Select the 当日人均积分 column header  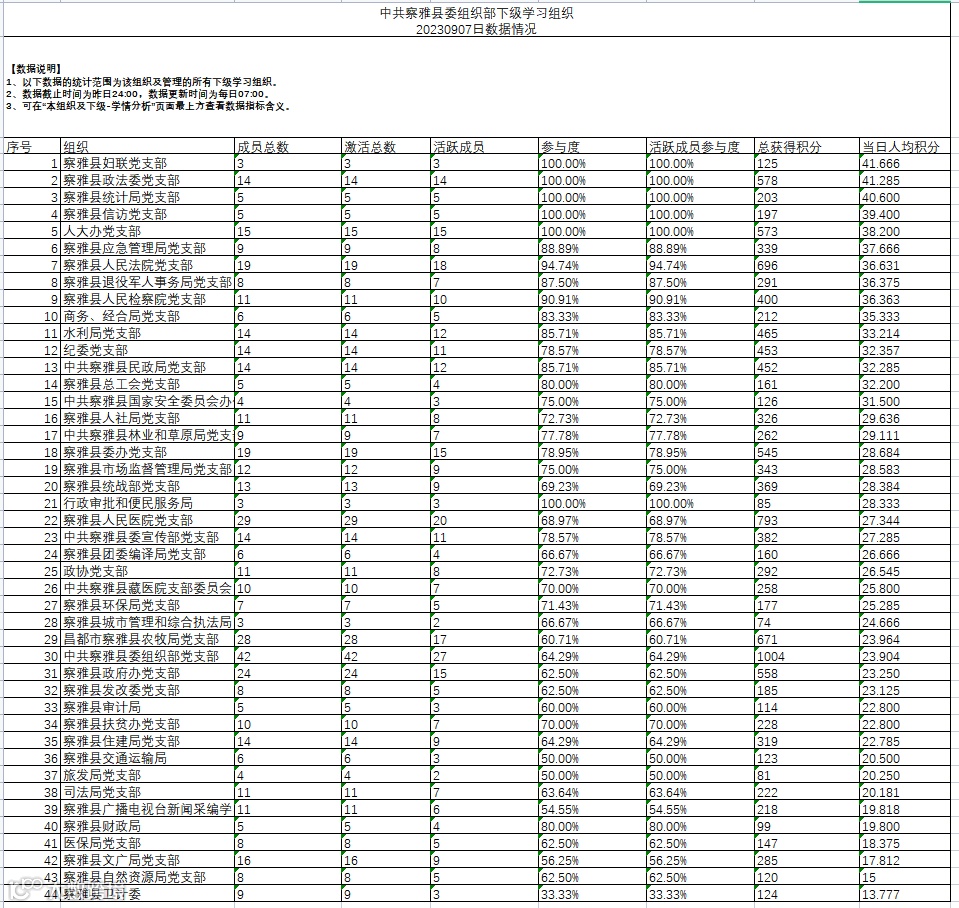coord(905,147)
